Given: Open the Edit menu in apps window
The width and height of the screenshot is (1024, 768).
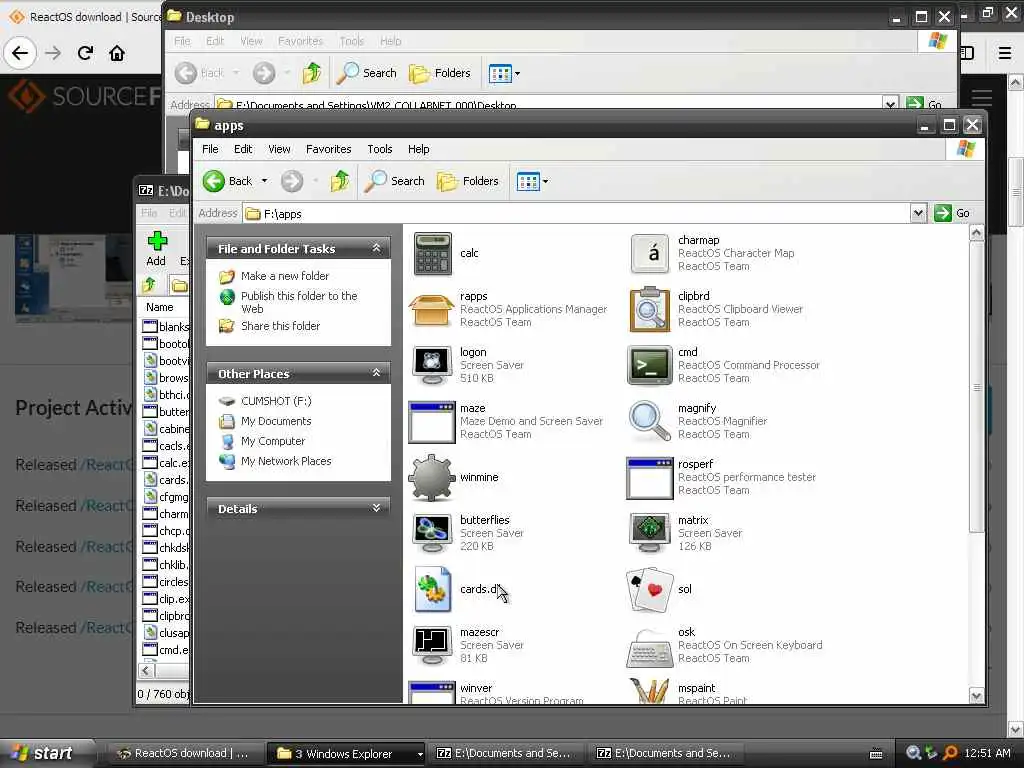Looking at the screenshot, I should (x=243, y=149).
